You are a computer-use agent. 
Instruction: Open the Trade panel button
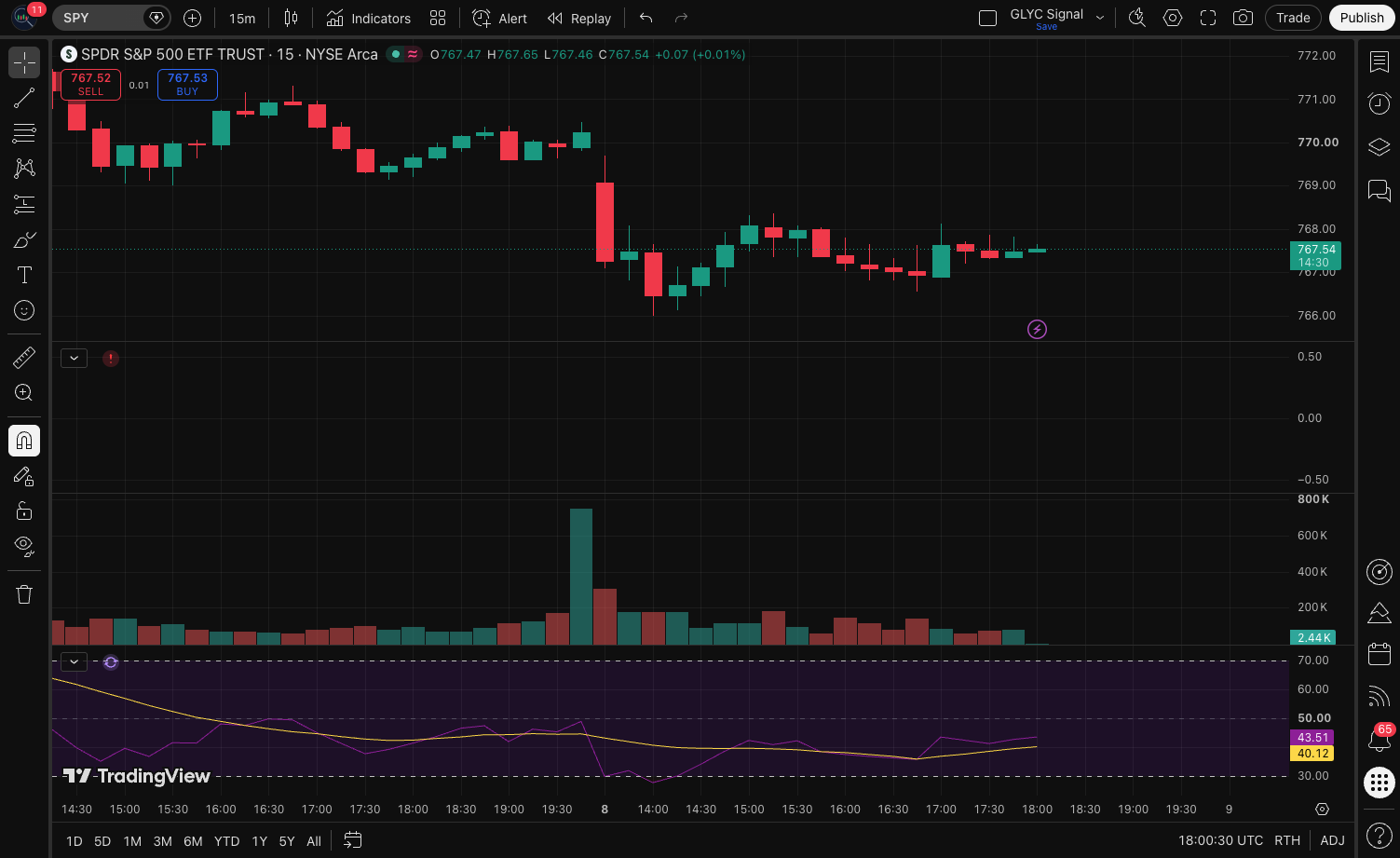point(1293,18)
